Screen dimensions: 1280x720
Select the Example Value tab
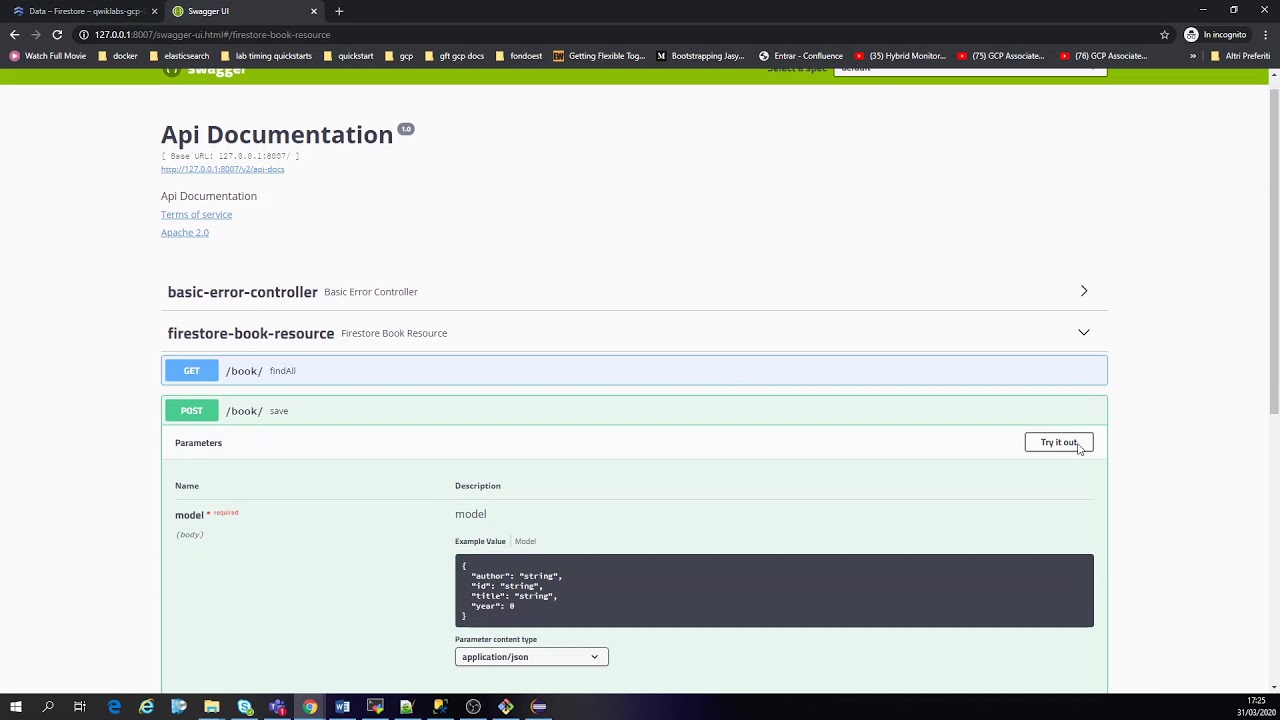480,541
